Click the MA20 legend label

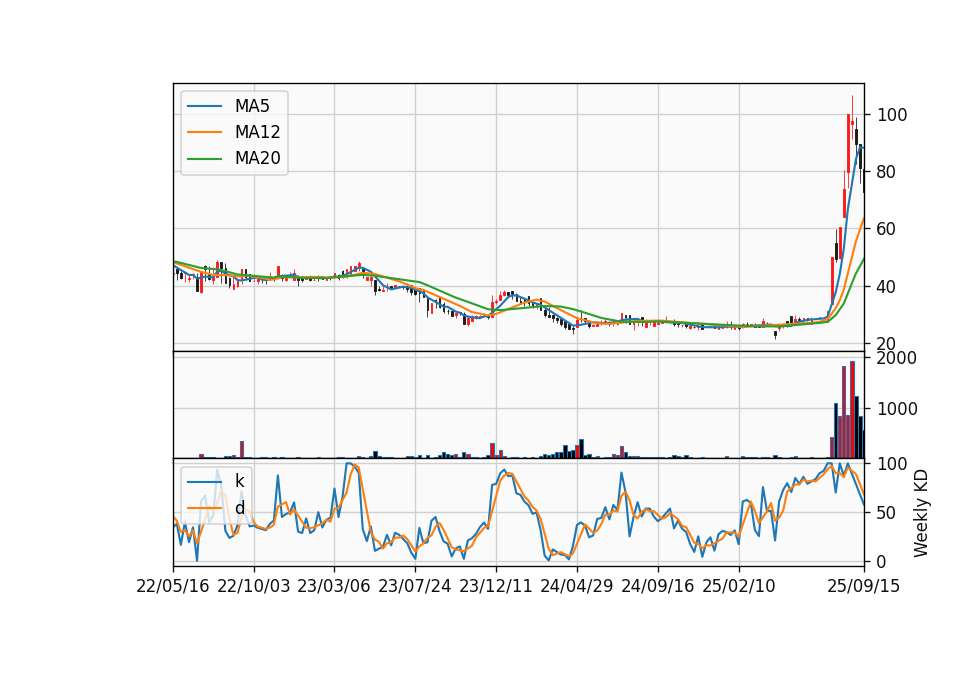pyautogui.click(x=257, y=158)
